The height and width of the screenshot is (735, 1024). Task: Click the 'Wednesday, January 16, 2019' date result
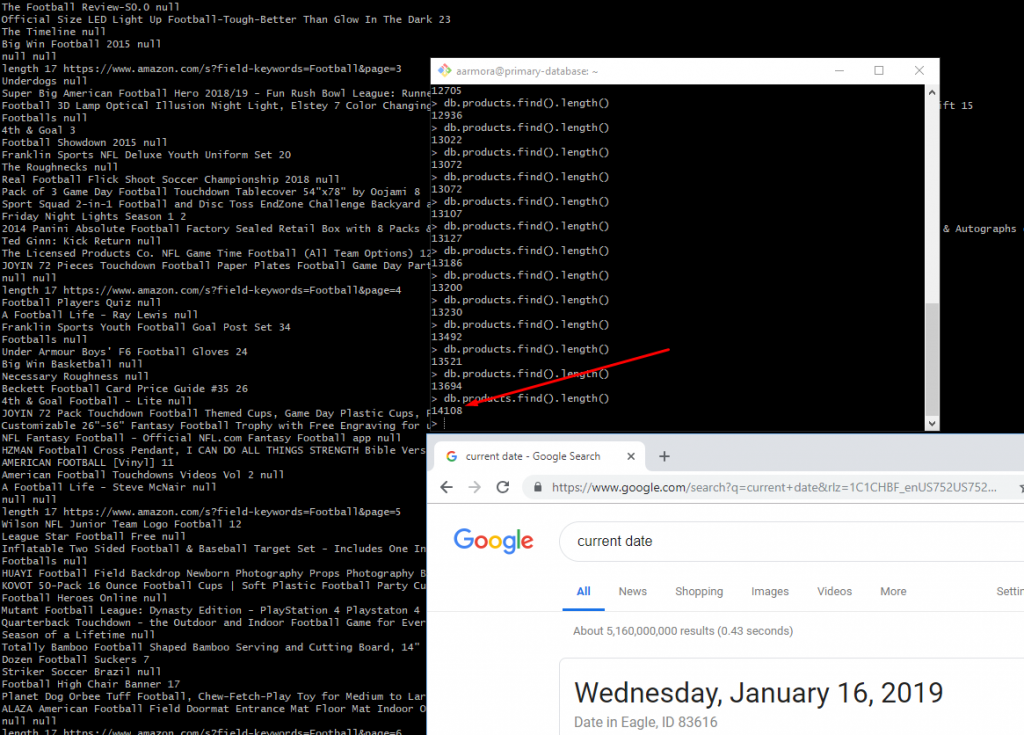click(x=759, y=693)
